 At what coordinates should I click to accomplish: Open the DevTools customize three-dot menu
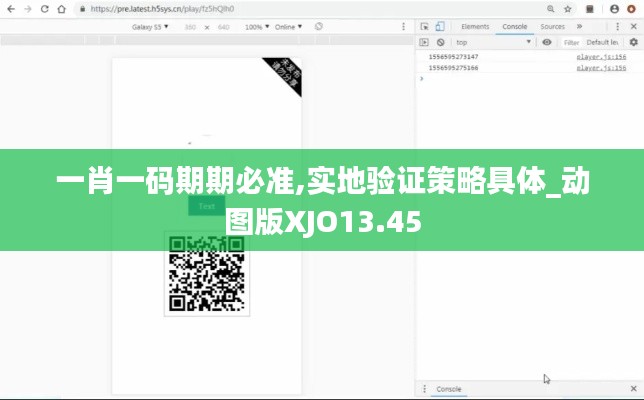coord(617,27)
